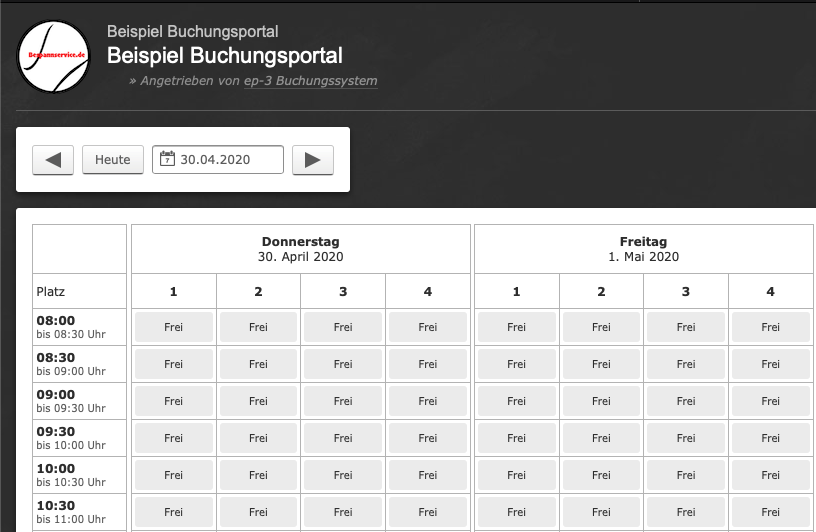Book Friday court 1 at 08:00

[x=516, y=327]
